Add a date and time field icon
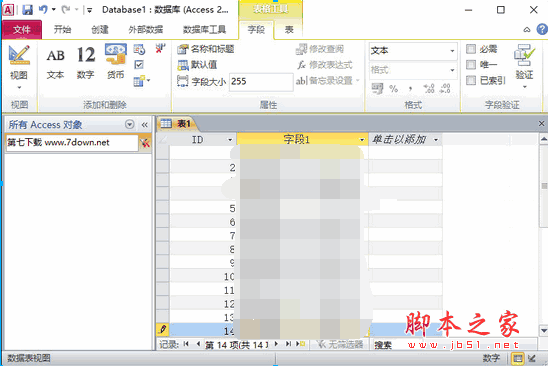Viewport: 548px width, 366px height. tap(139, 50)
